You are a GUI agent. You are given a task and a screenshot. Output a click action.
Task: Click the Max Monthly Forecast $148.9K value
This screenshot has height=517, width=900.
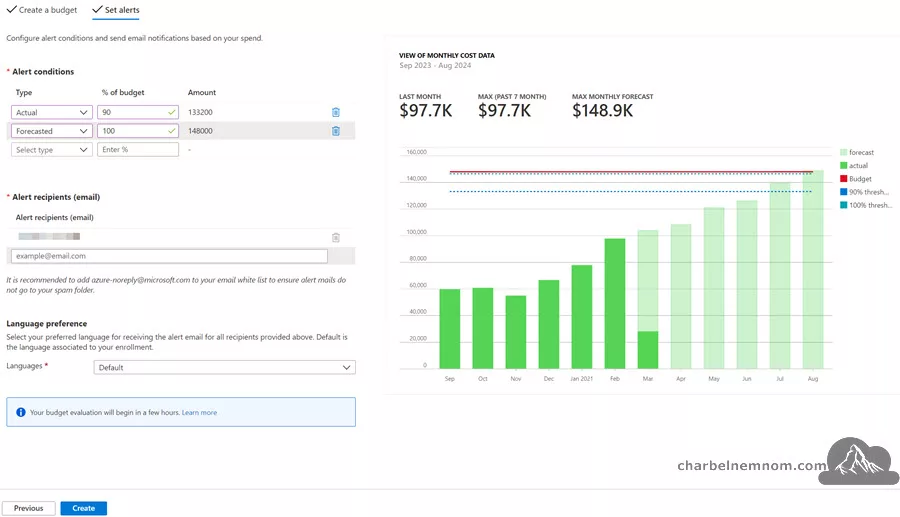point(602,111)
